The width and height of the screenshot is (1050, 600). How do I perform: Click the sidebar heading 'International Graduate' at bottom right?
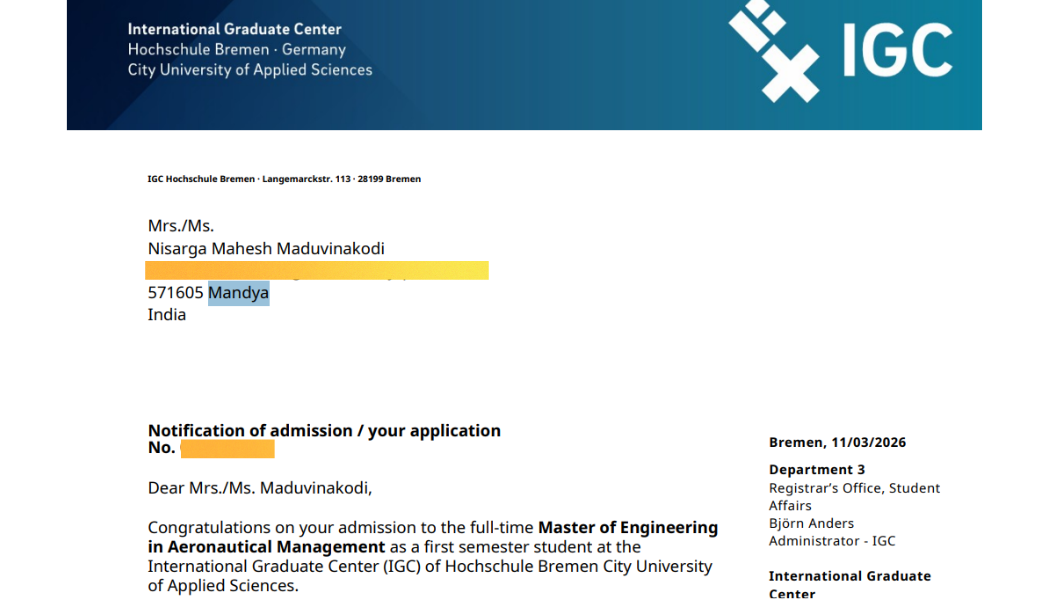point(850,576)
